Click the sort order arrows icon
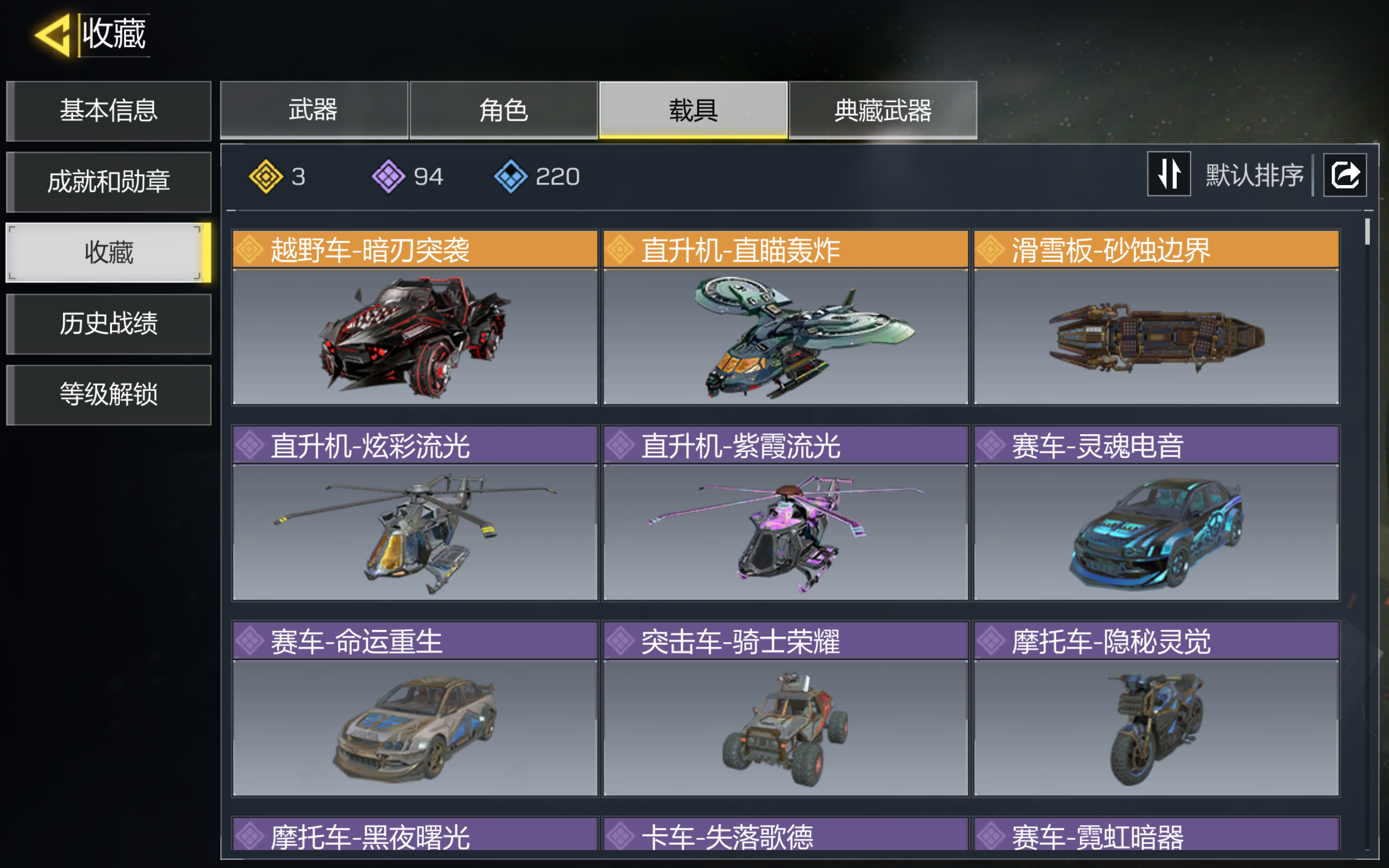The image size is (1389, 868). coord(1169,174)
